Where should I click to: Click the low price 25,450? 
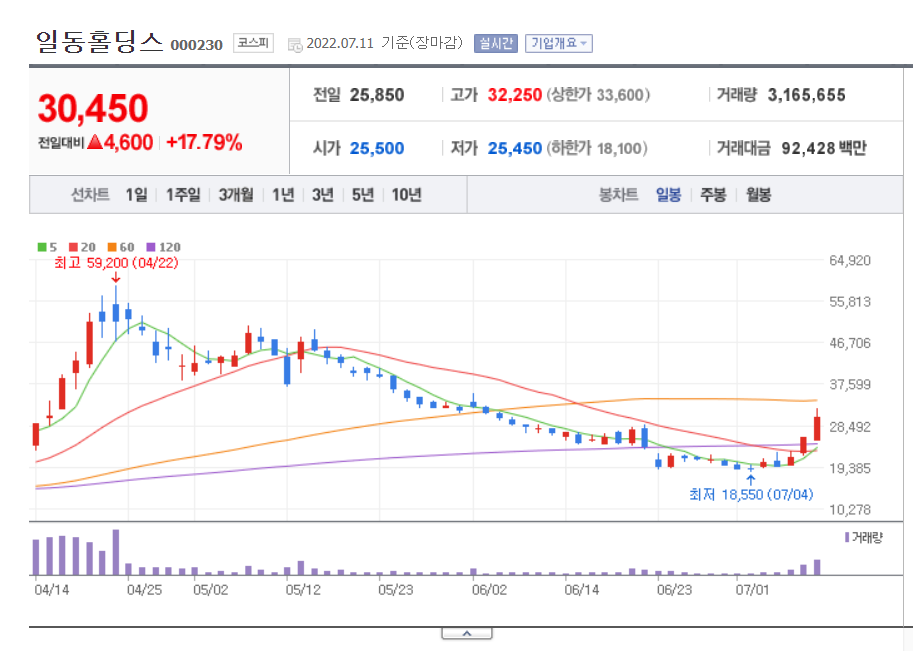pyautogui.click(x=515, y=148)
